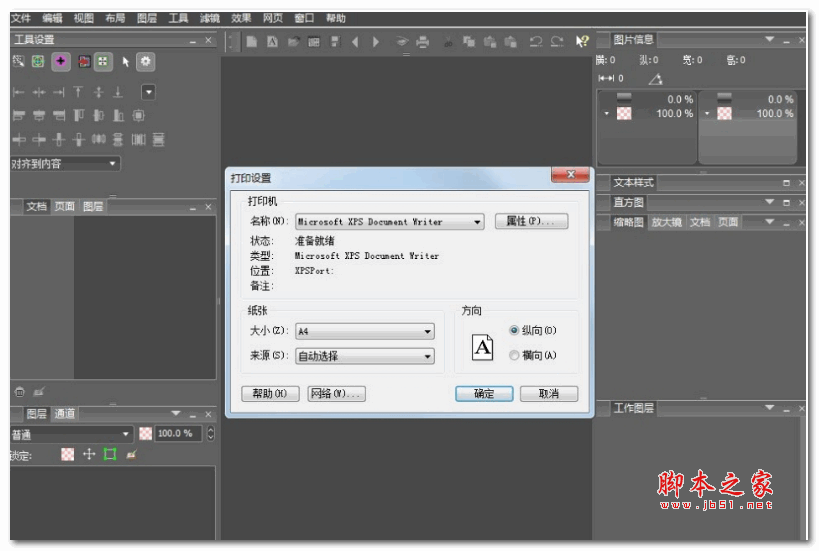
Task: Click the layer opacity 100.0 % field
Action: 178,433
